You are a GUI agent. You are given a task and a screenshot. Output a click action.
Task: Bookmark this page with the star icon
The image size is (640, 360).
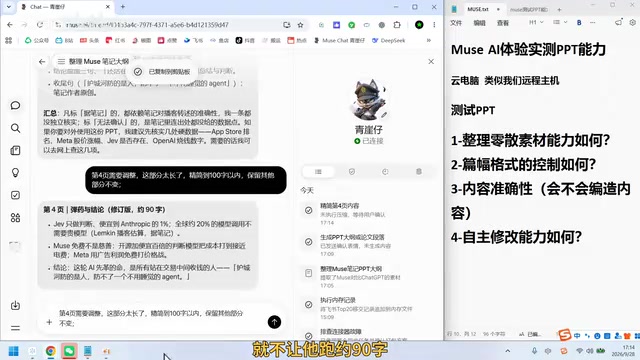coord(301,25)
